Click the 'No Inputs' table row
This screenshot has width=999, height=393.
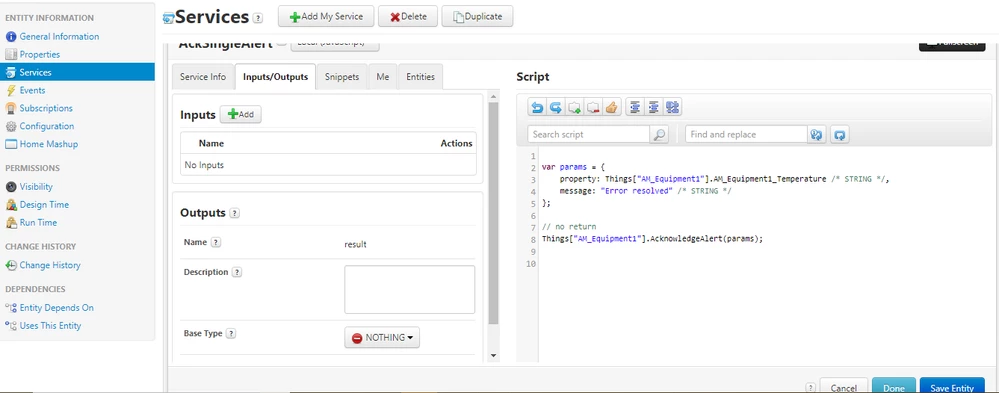[x=328, y=165]
